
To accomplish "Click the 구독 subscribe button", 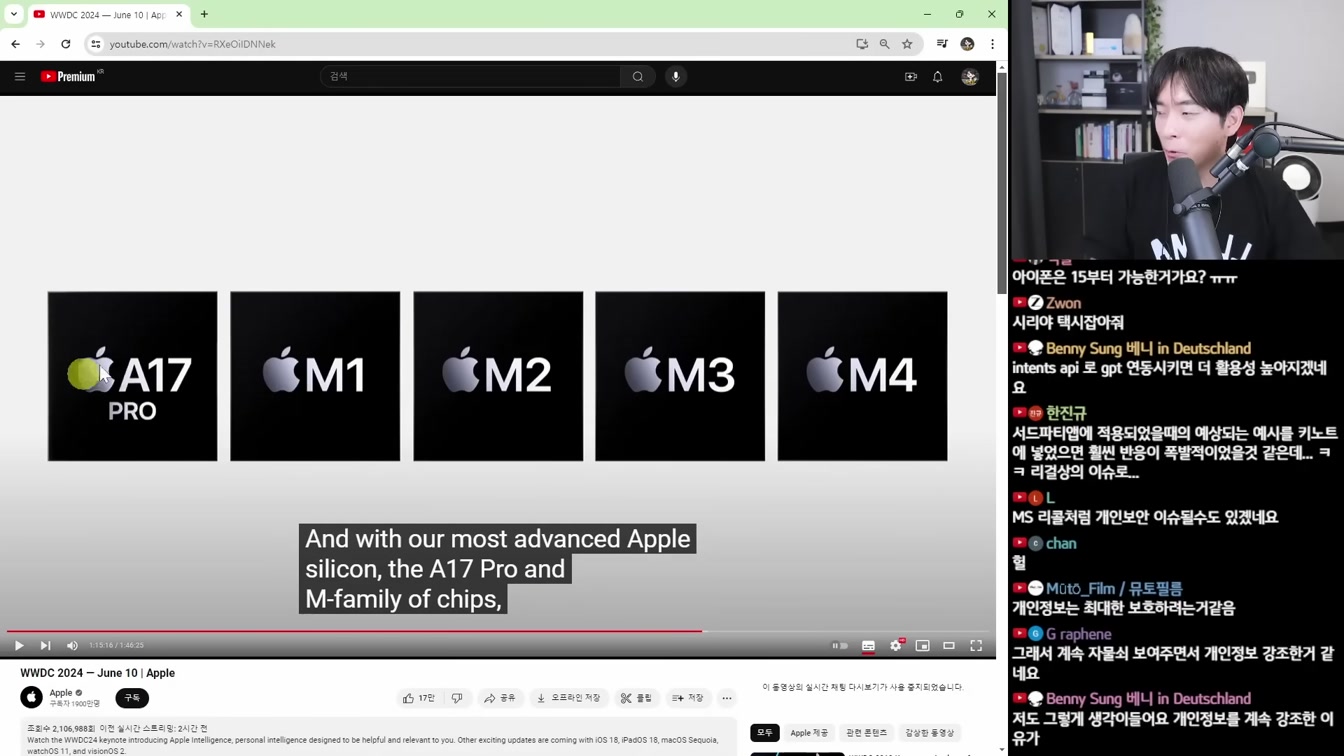I will tap(132, 698).
